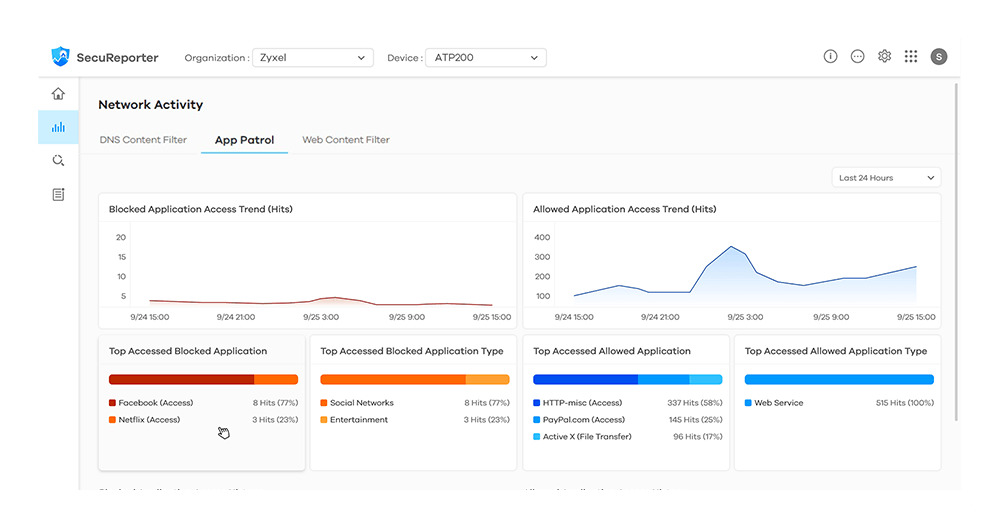Click the HTTP-misc (Access) label
This screenshot has width=1000, height=530.
click(x=582, y=403)
